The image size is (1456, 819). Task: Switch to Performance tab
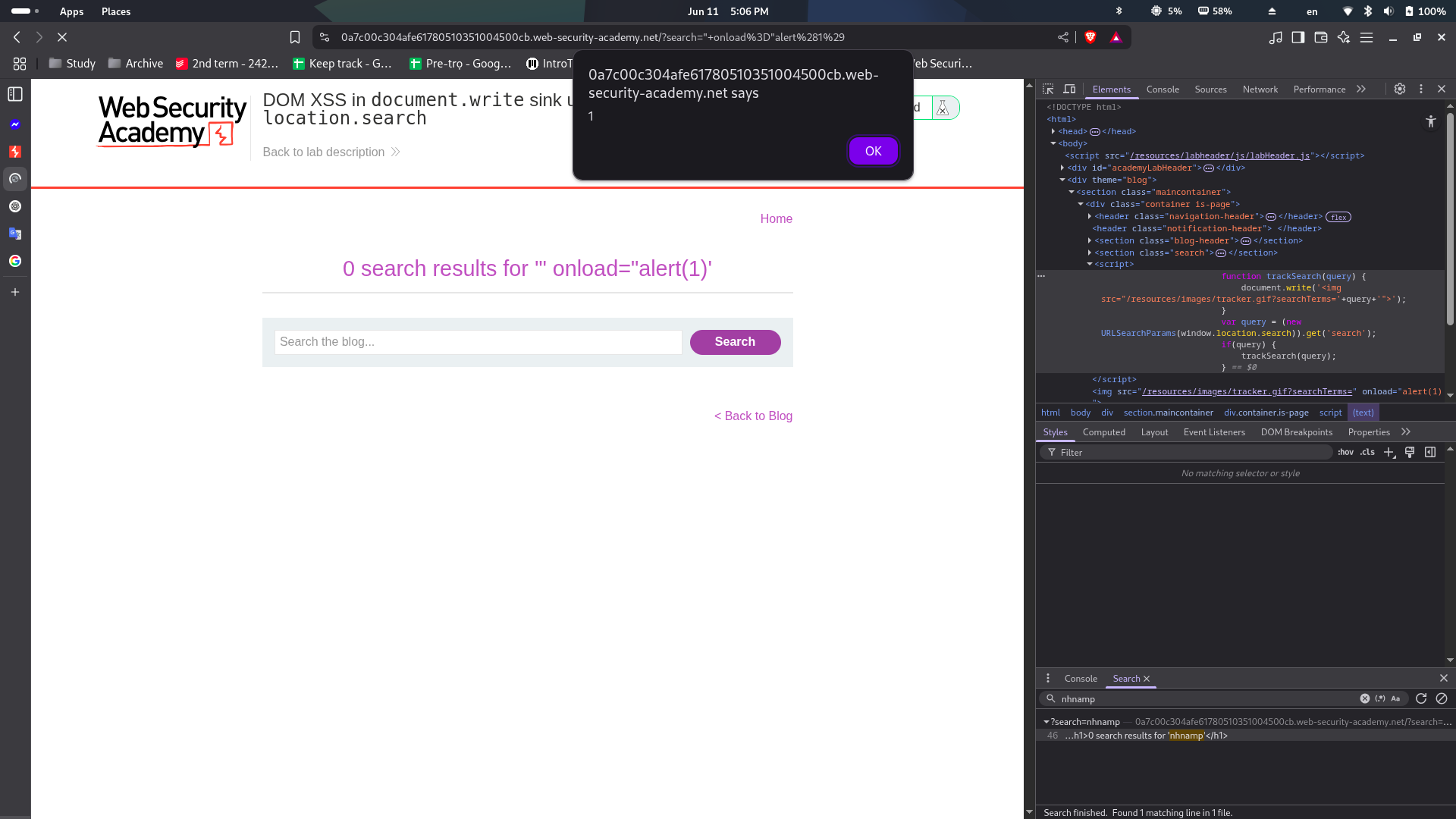click(1319, 89)
